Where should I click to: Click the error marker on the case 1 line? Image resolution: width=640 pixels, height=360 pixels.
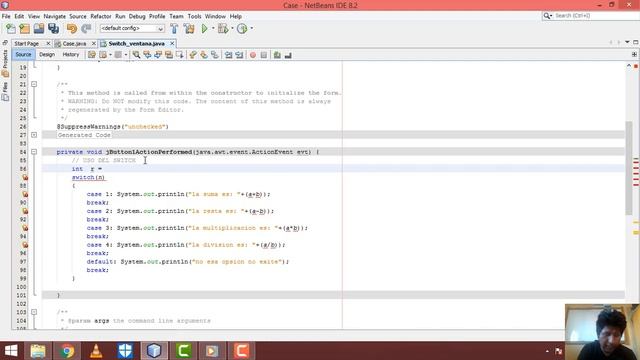pyautogui.click(x=25, y=194)
